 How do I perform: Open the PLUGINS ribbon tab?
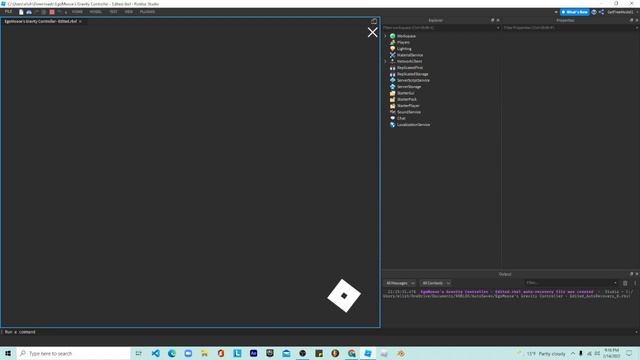147,12
